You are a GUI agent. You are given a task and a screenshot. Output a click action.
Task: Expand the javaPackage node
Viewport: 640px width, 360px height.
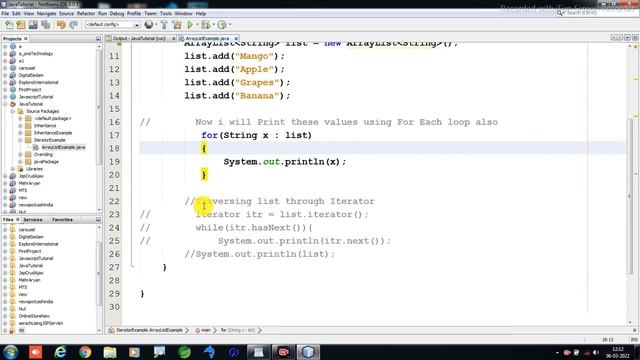pyautogui.click(x=20, y=162)
